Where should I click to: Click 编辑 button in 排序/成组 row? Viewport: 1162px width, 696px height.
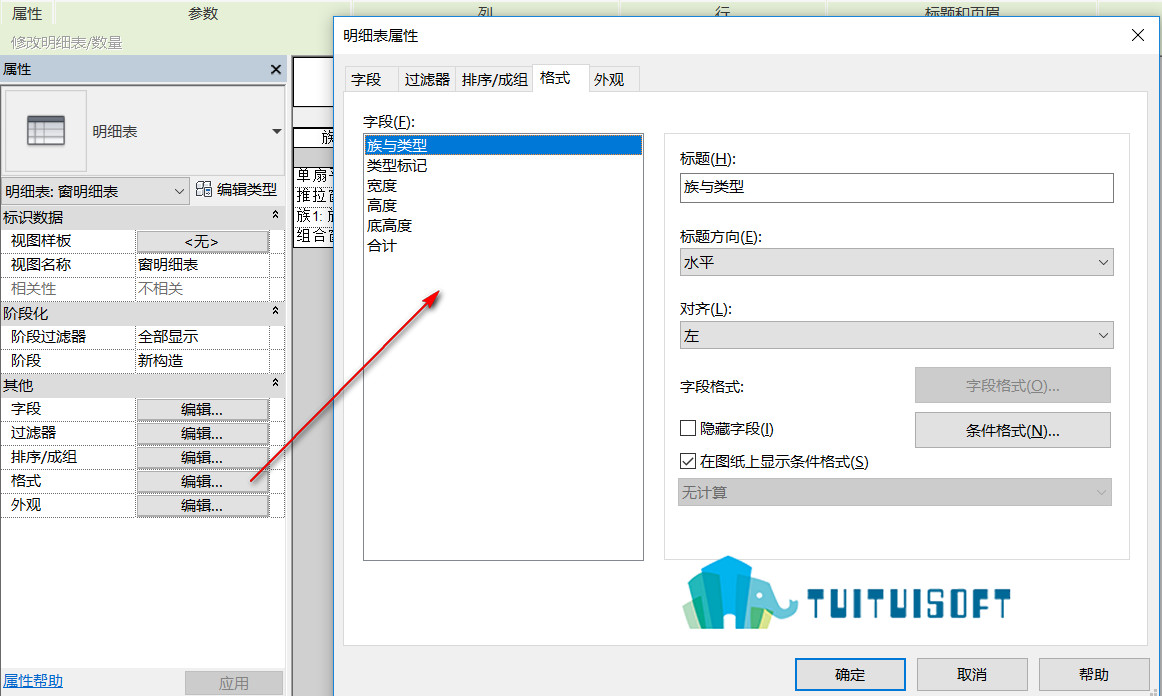coord(202,457)
